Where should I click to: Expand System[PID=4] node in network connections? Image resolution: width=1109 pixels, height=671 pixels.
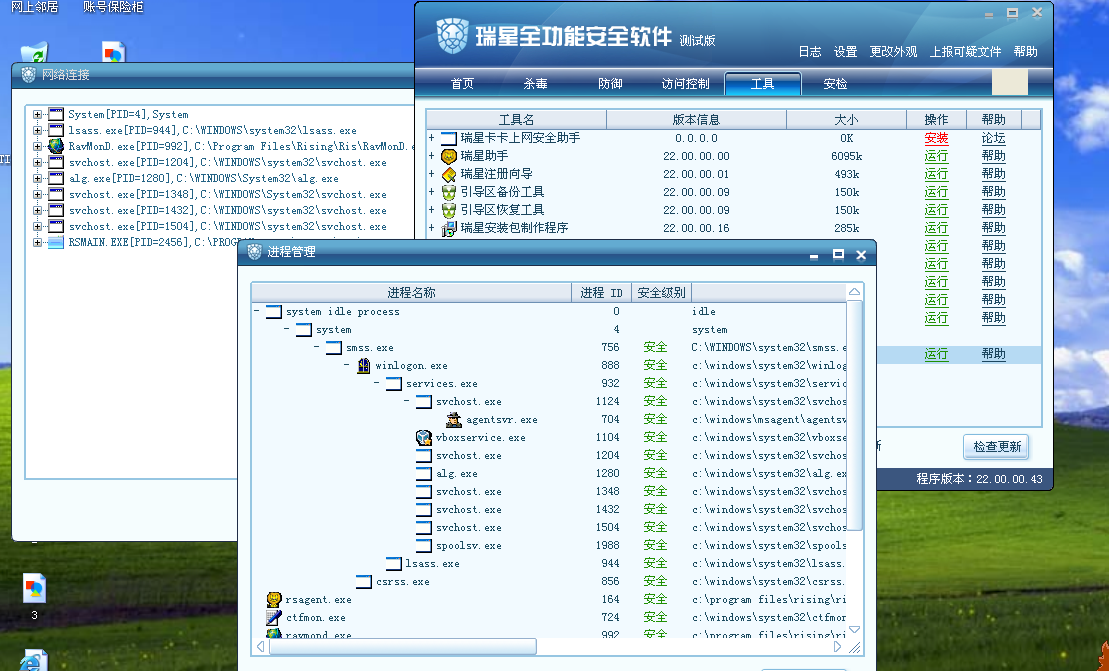37,114
